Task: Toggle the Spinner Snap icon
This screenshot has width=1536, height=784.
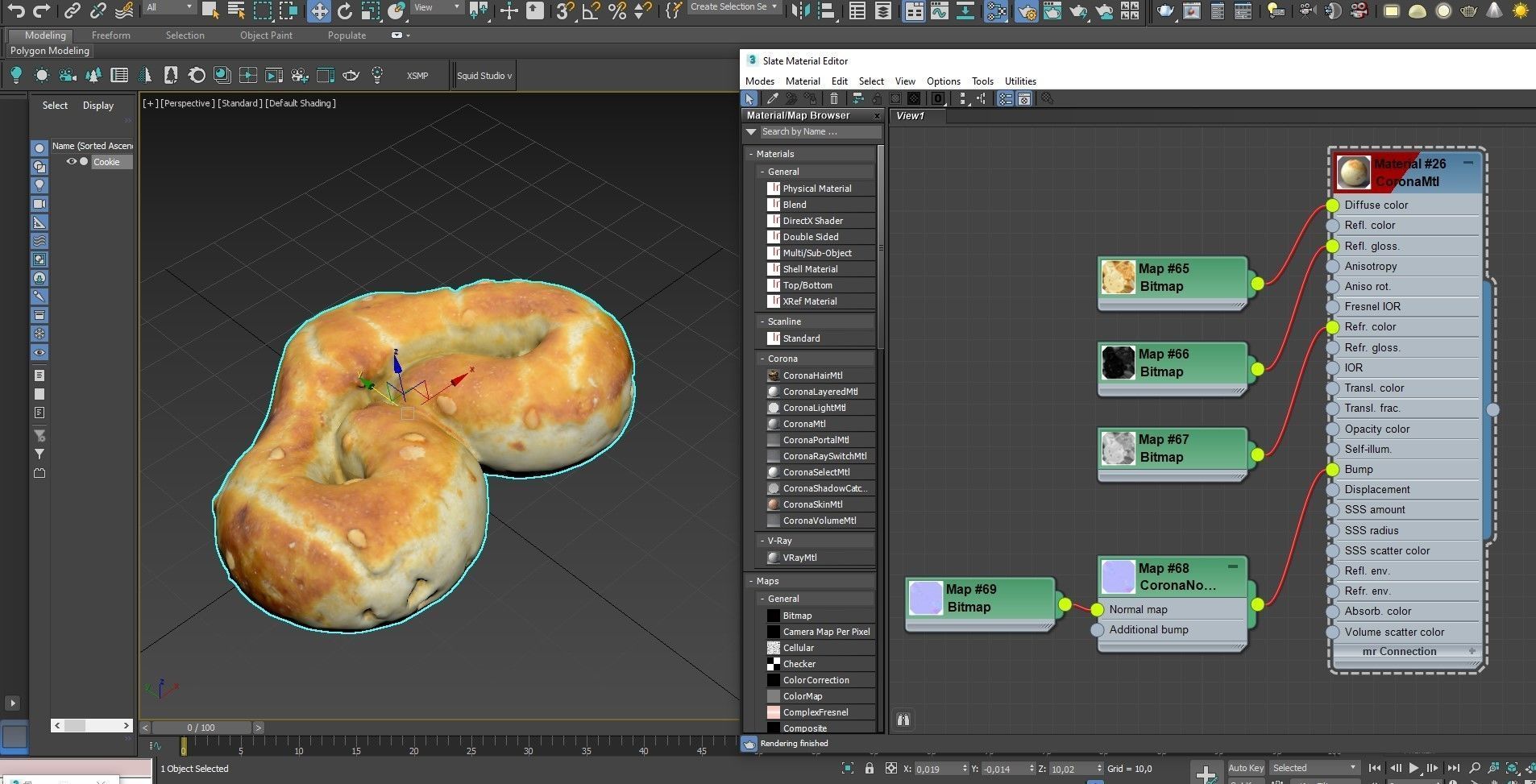Action: (x=642, y=10)
